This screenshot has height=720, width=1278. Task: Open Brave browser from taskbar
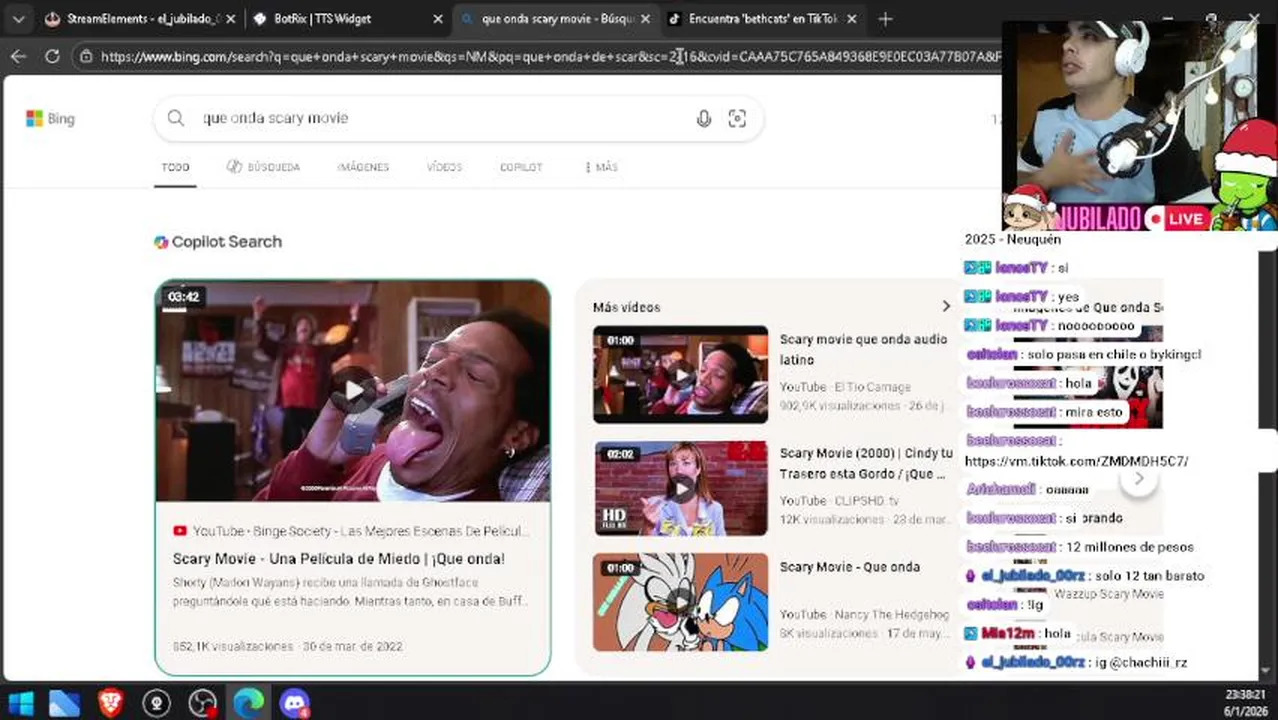point(111,703)
